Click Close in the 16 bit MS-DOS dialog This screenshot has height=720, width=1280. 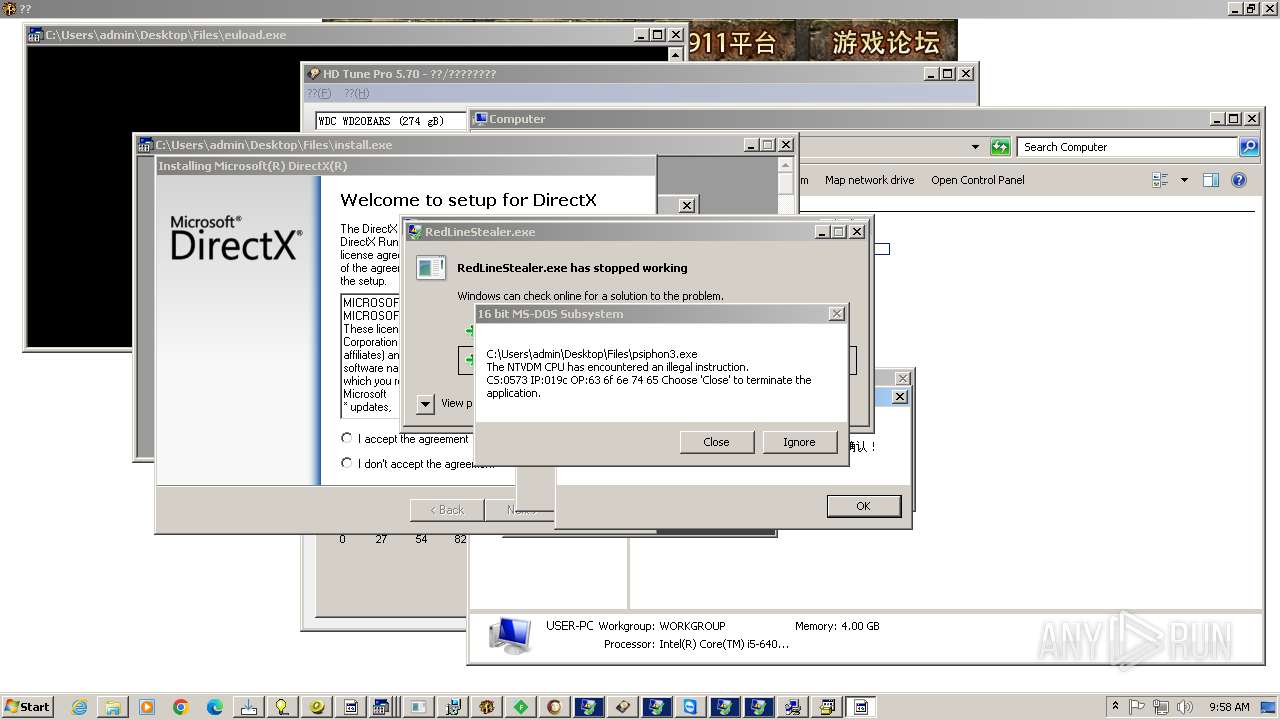(716, 442)
